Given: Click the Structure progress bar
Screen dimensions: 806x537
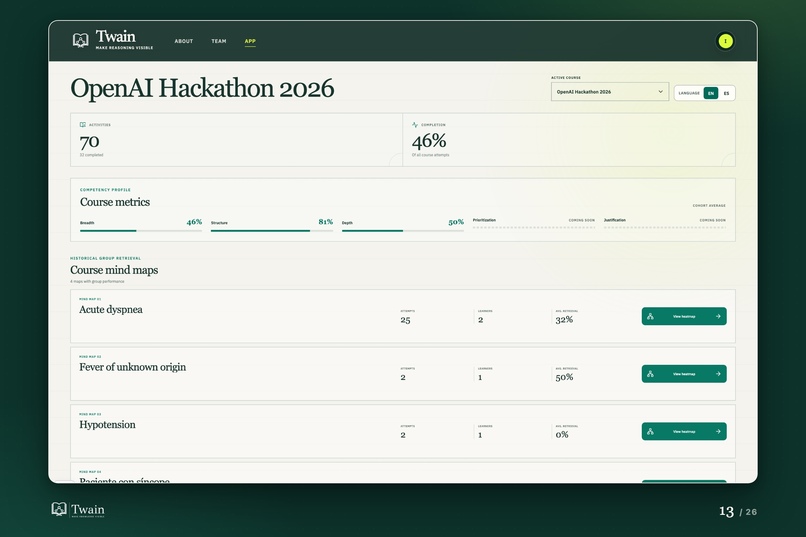Looking at the screenshot, I should [x=272, y=231].
